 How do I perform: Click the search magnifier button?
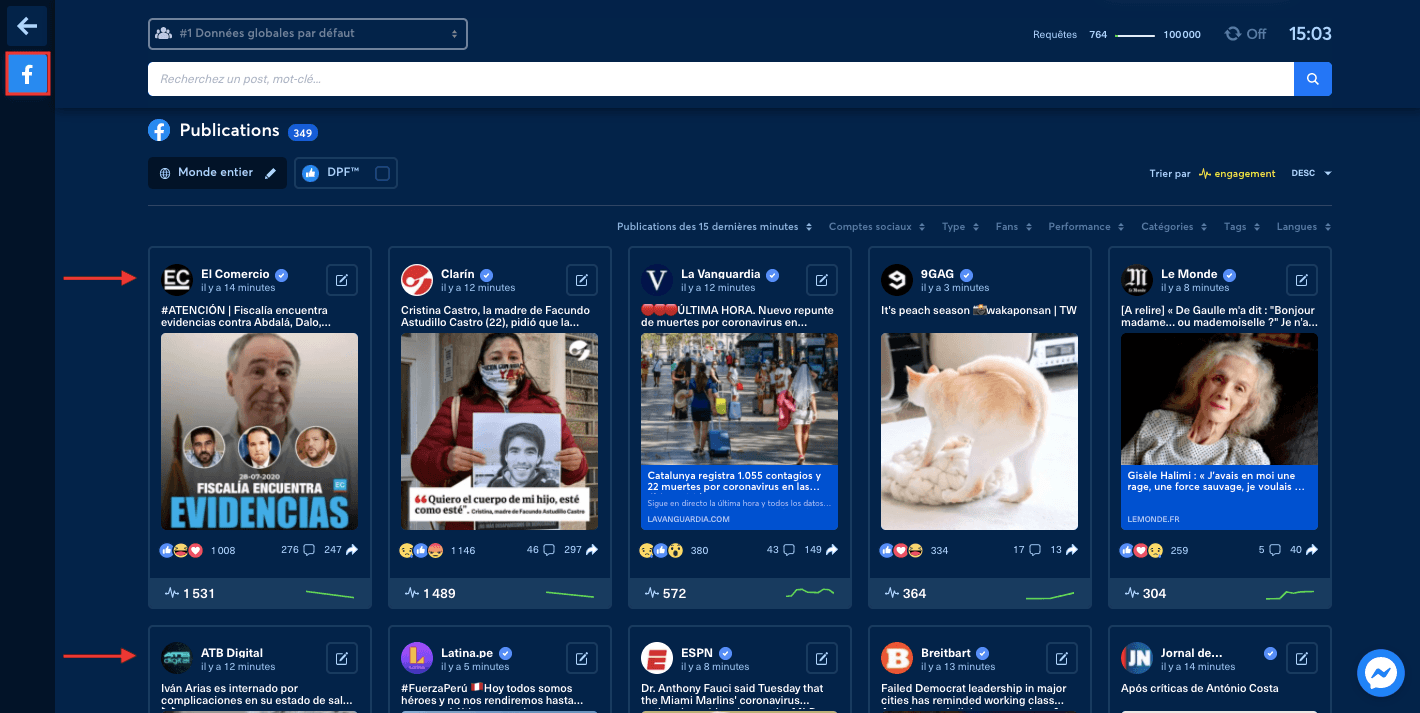1313,79
